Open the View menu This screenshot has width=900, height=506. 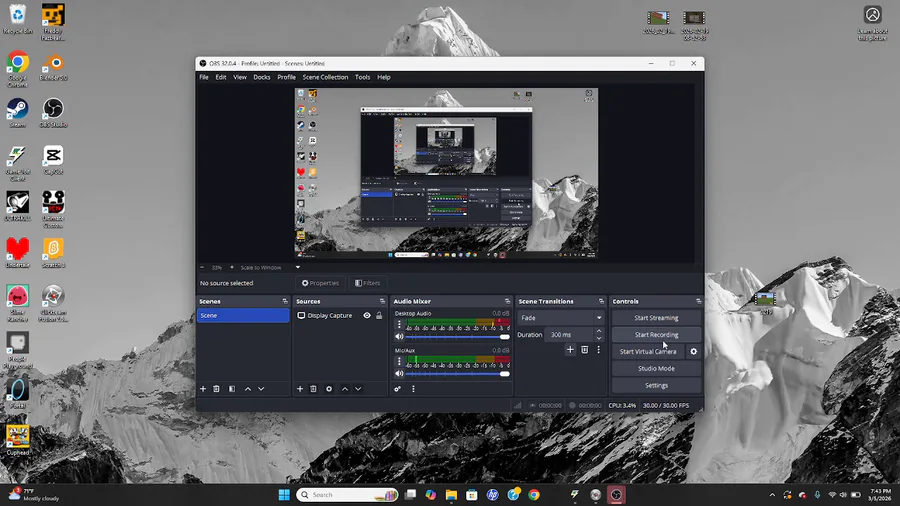[240, 77]
